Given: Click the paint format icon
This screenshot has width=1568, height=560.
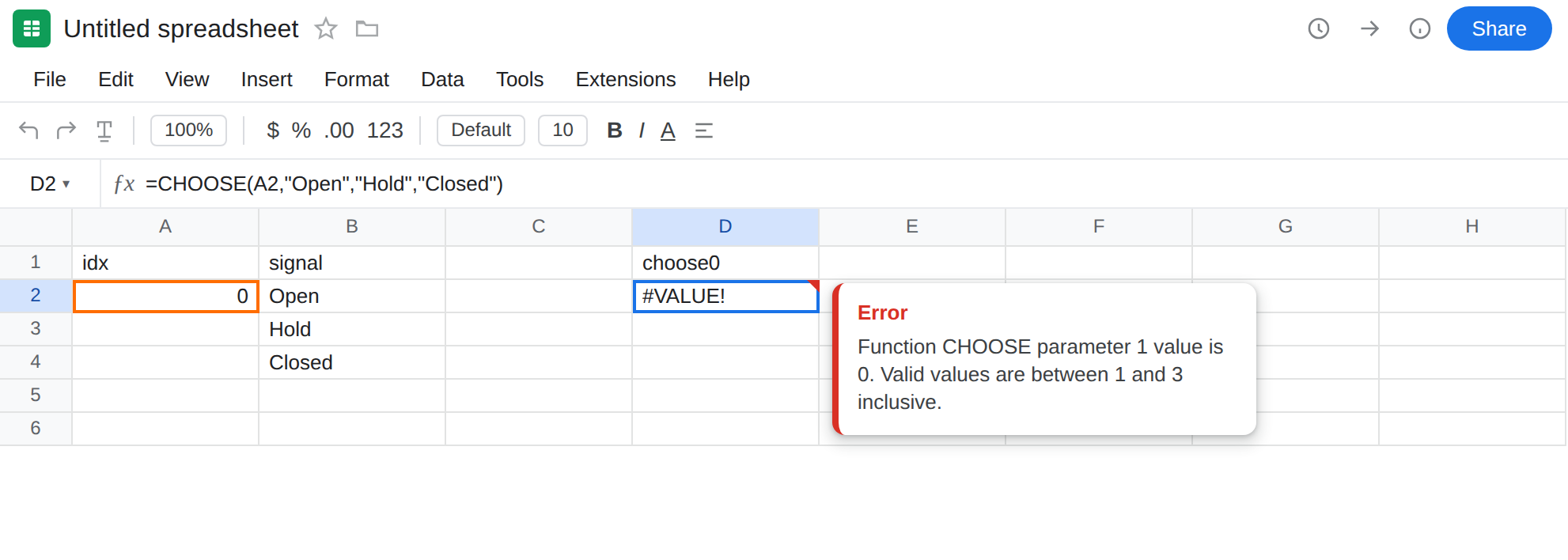Looking at the screenshot, I should click(104, 131).
